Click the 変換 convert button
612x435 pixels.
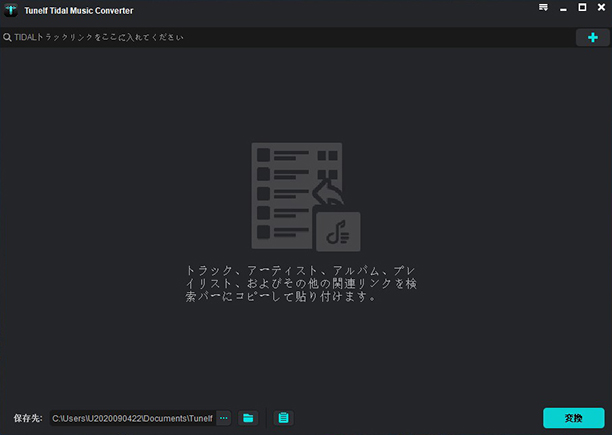(573, 418)
